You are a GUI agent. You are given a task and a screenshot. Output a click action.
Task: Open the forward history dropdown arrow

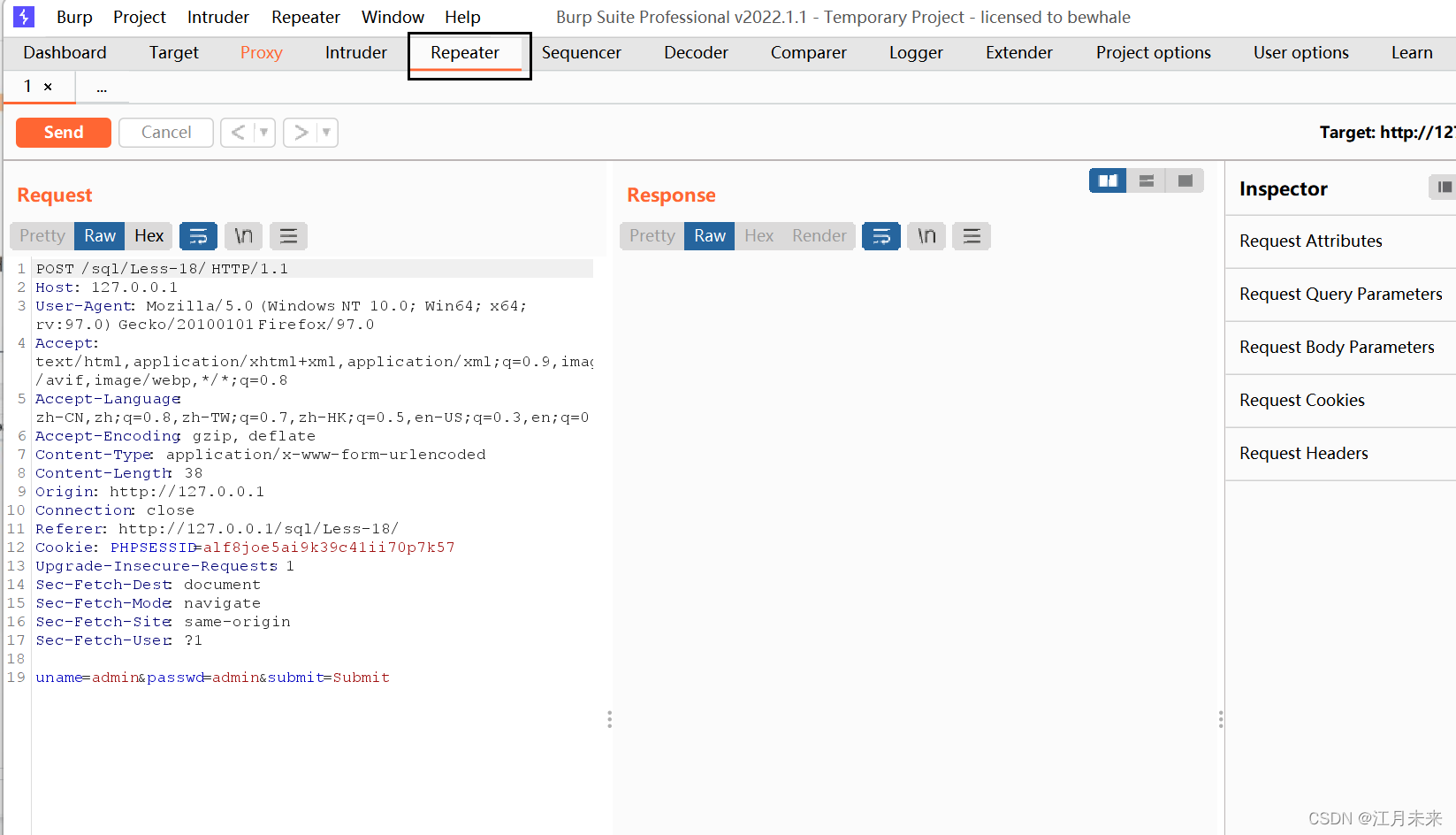tap(326, 133)
